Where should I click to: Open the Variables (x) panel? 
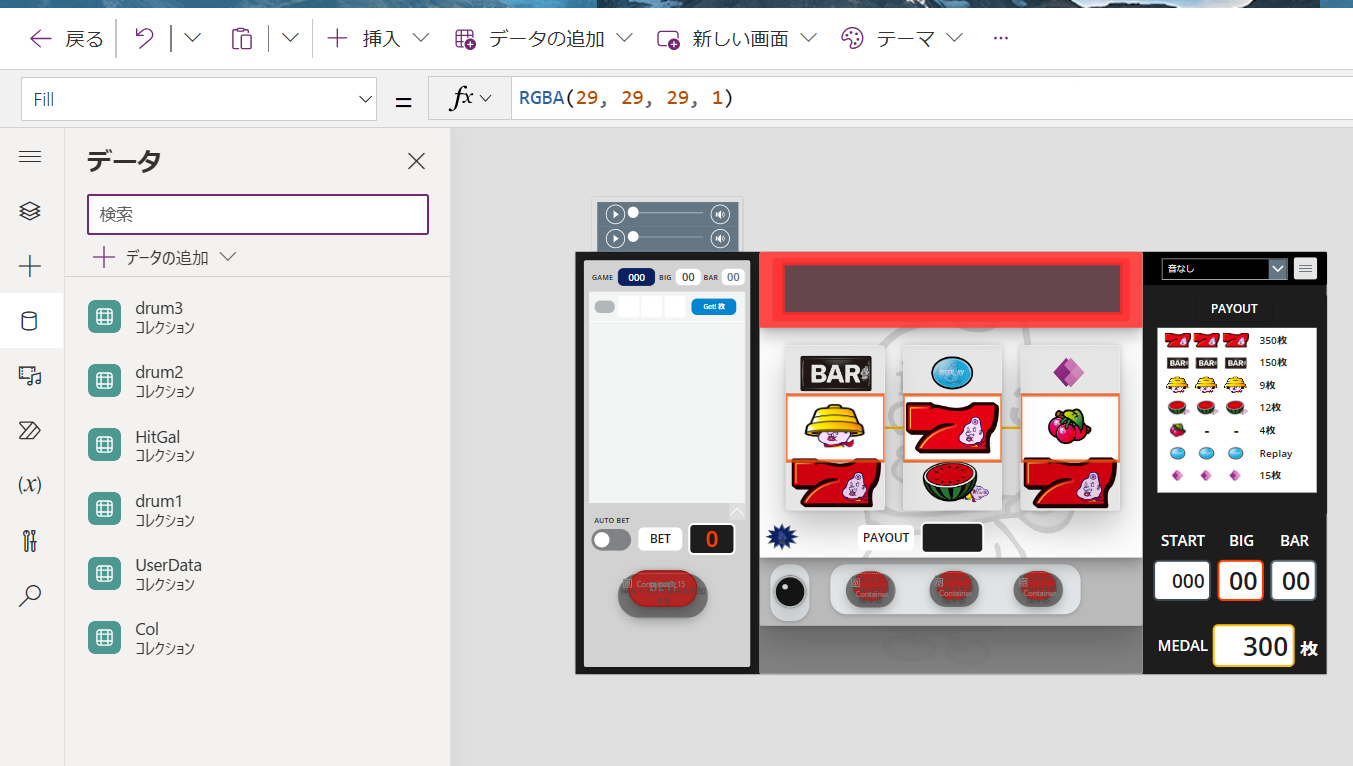pyautogui.click(x=30, y=484)
